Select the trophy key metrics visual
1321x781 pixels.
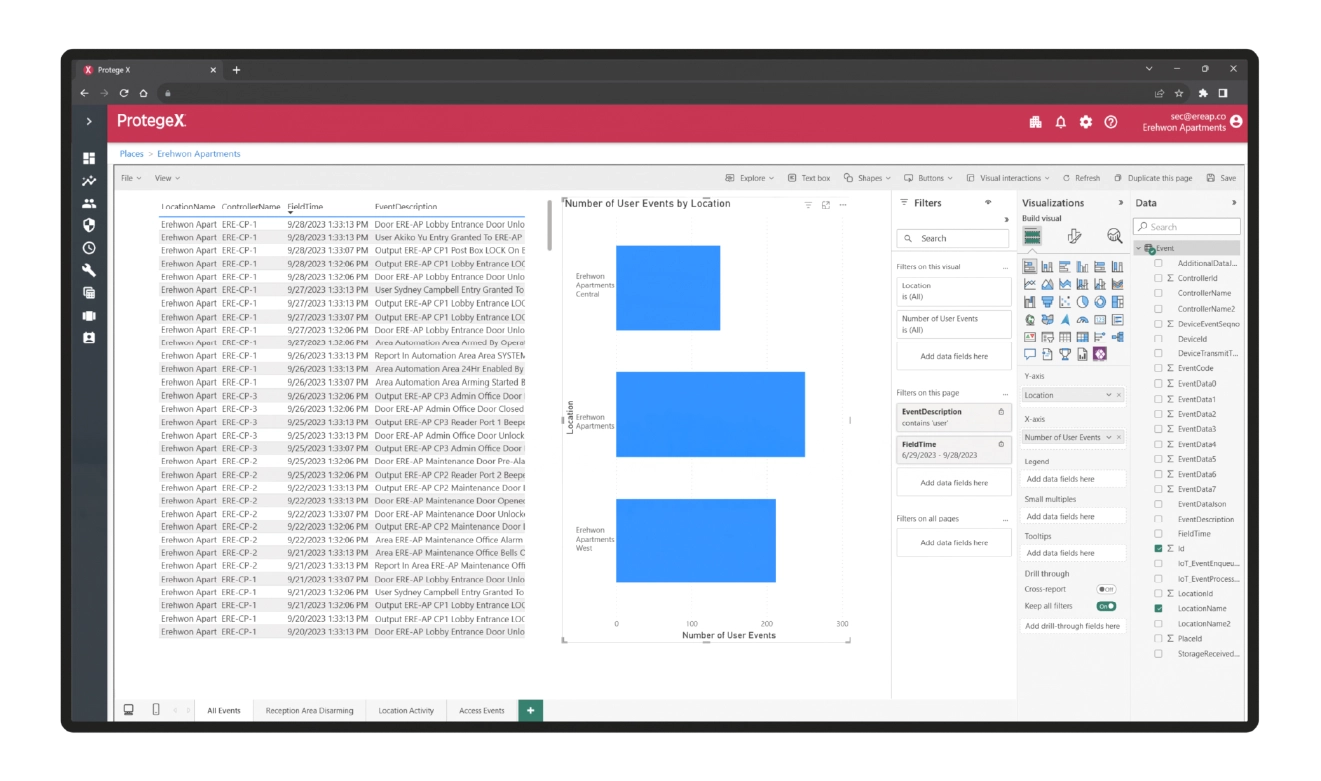click(1065, 354)
